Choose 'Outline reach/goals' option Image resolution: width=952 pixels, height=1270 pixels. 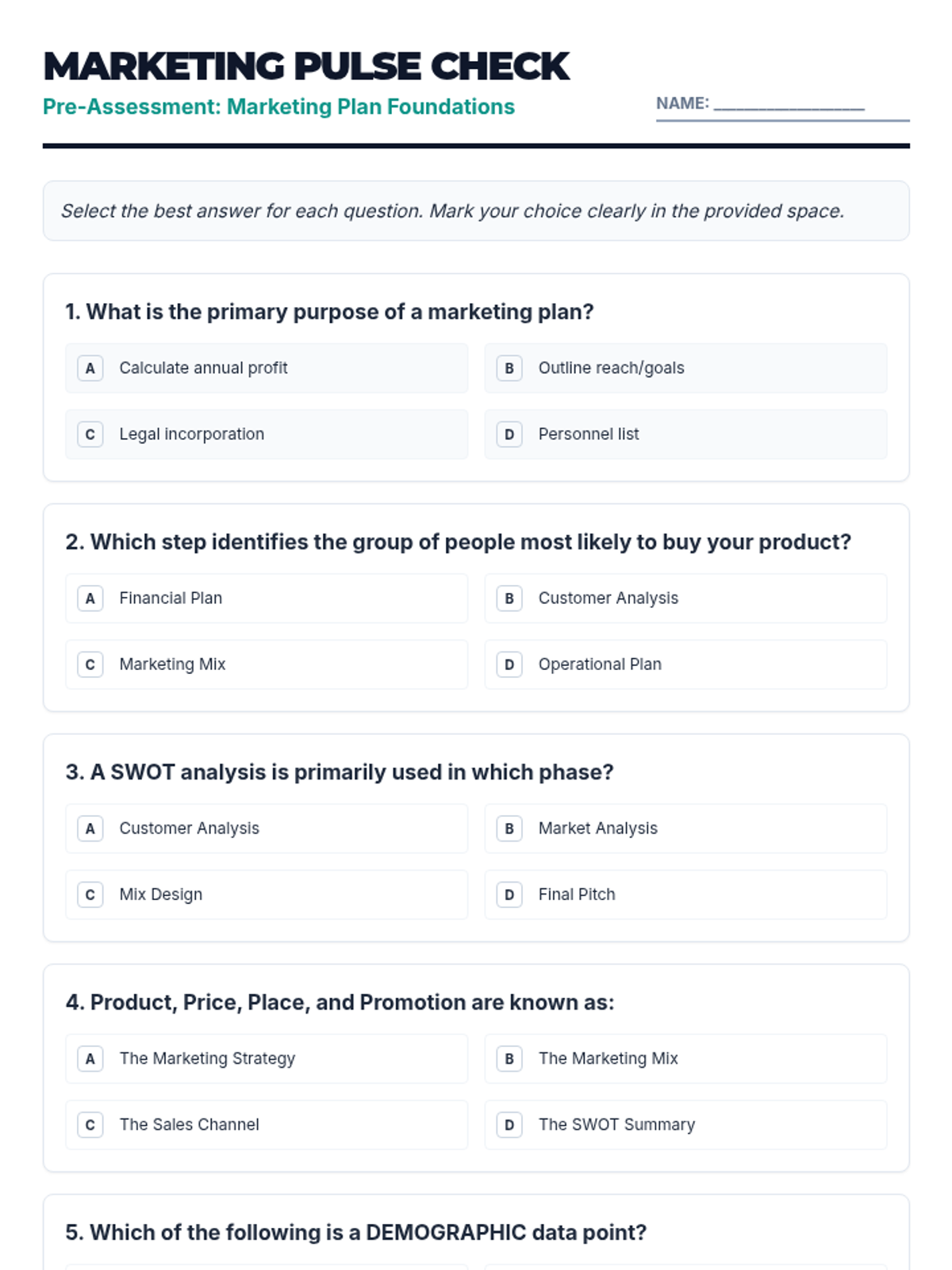coord(685,368)
